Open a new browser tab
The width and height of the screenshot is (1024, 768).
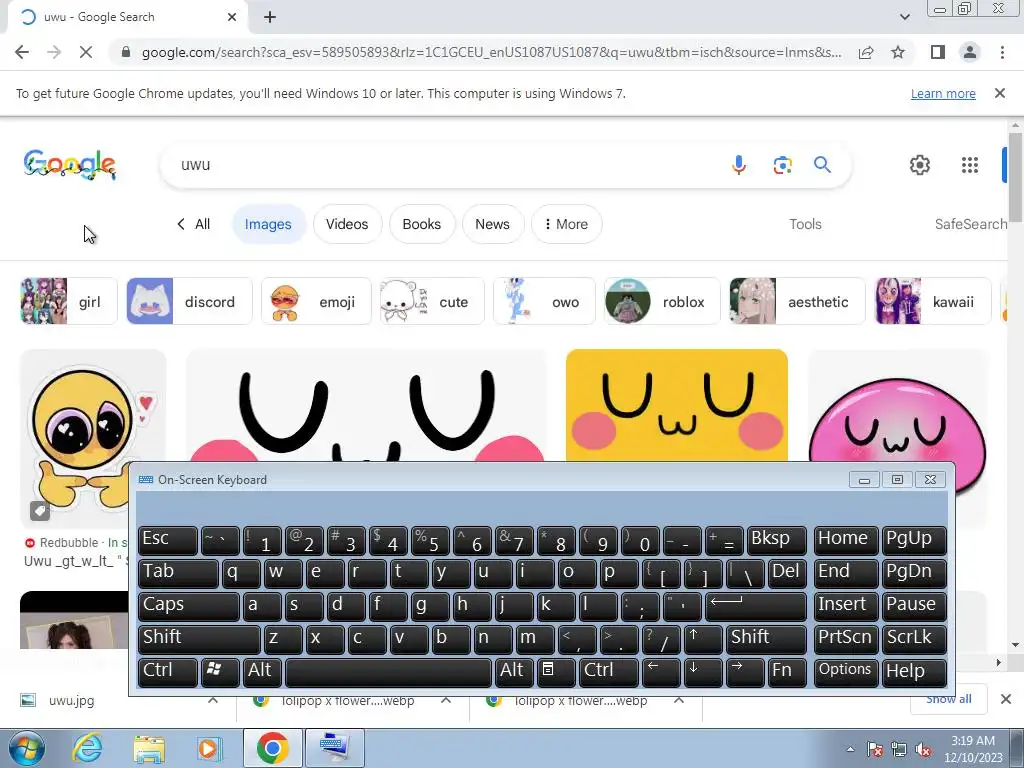tap(270, 17)
